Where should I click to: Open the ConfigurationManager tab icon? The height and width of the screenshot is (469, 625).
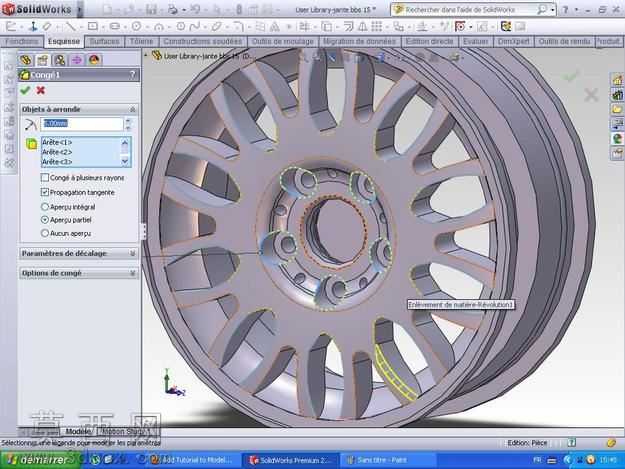(x=60, y=60)
